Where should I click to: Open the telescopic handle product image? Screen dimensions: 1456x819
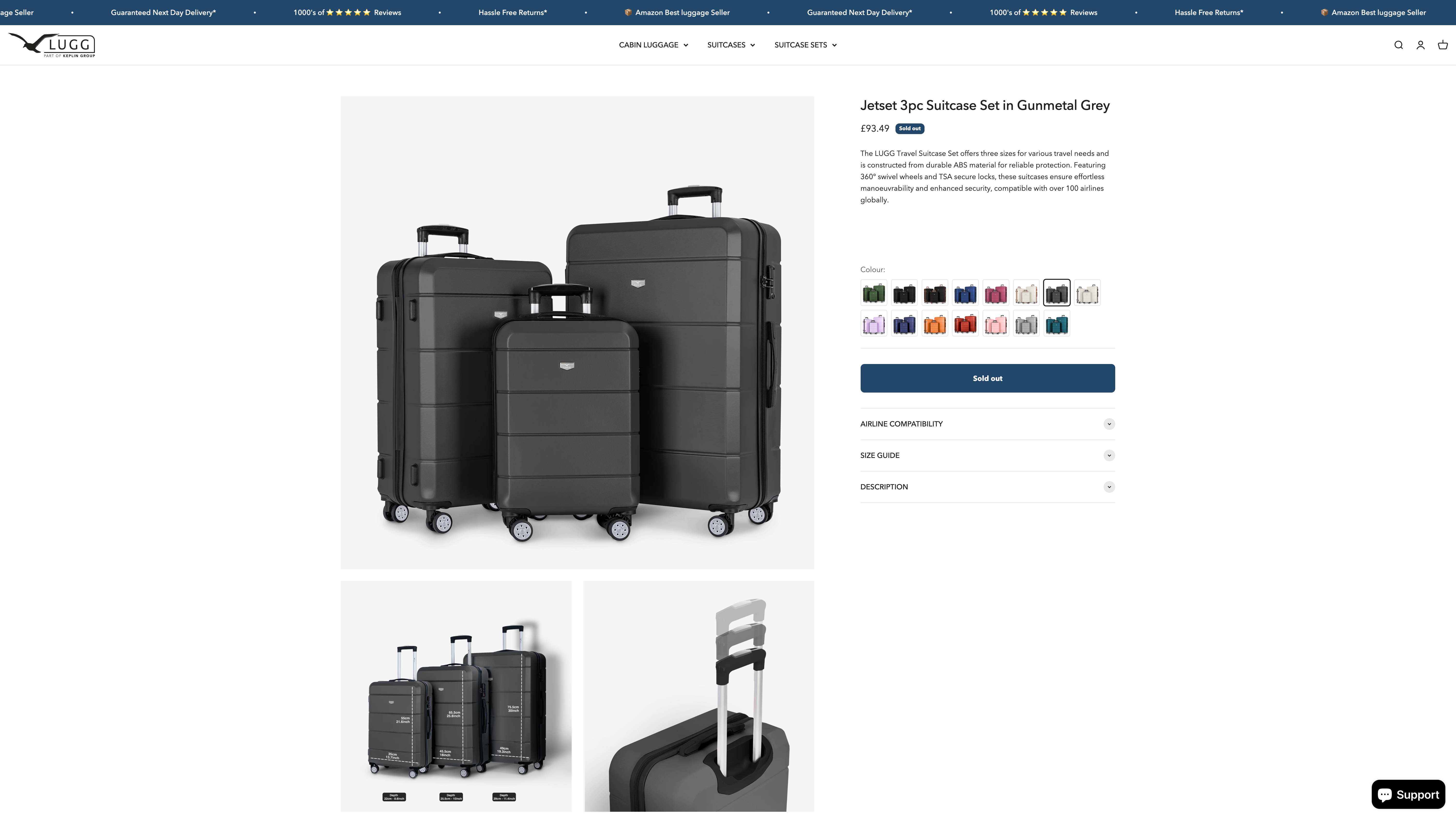[x=699, y=696]
